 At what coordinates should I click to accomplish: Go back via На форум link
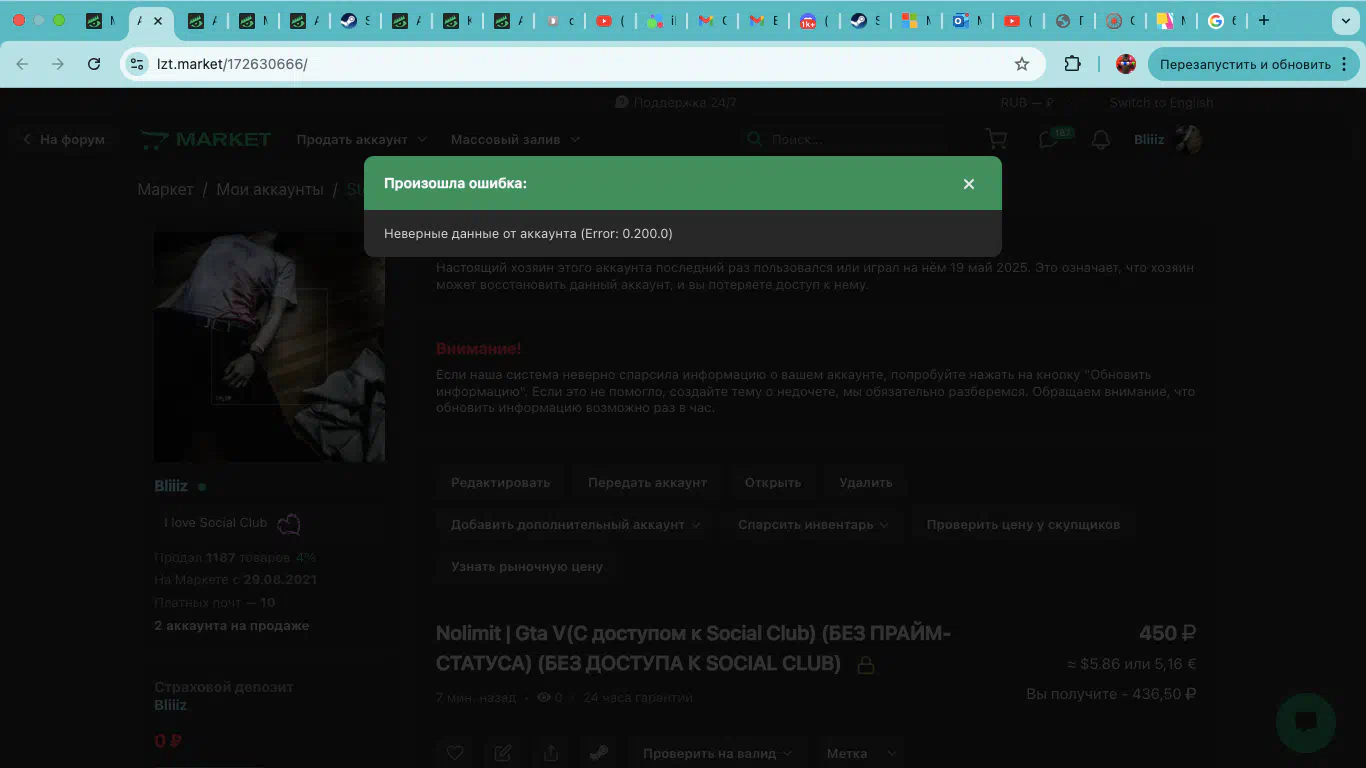[64, 139]
